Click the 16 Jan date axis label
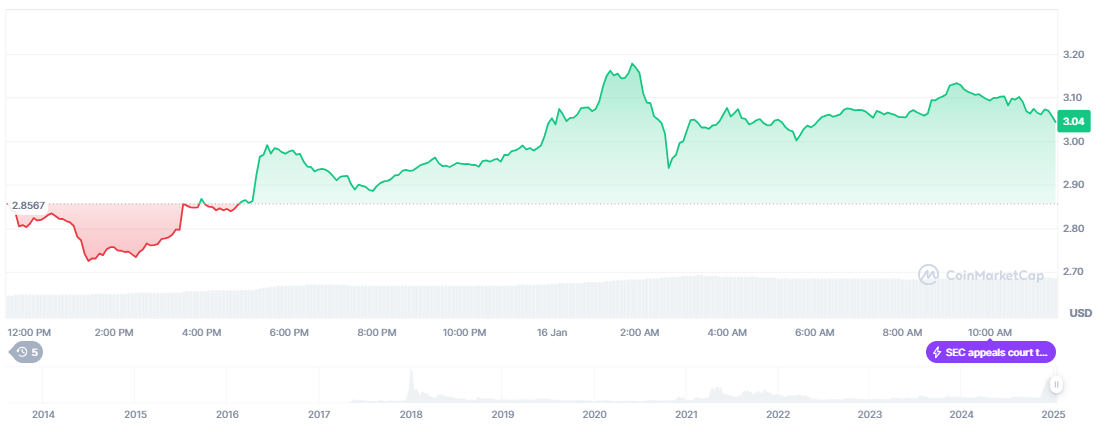The height and width of the screenshot is (430, 1102). 551,332
